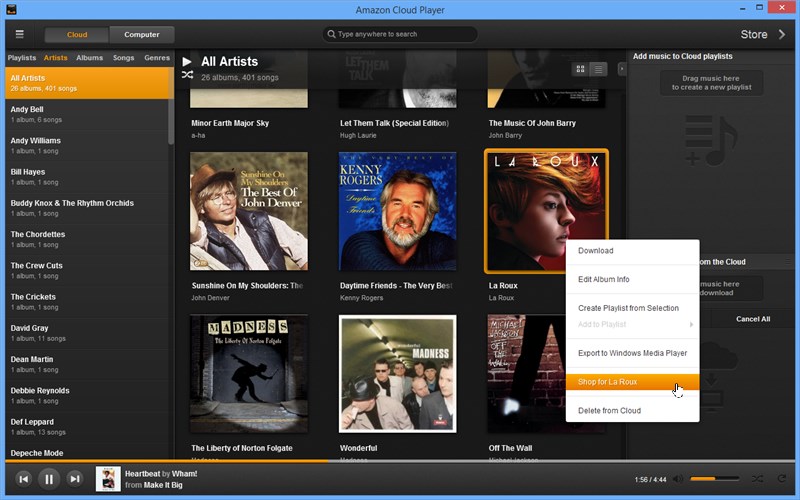Select artist Depeche Mode
The height and width of the screenshot is (500, 800).
(x=87, y=452)
